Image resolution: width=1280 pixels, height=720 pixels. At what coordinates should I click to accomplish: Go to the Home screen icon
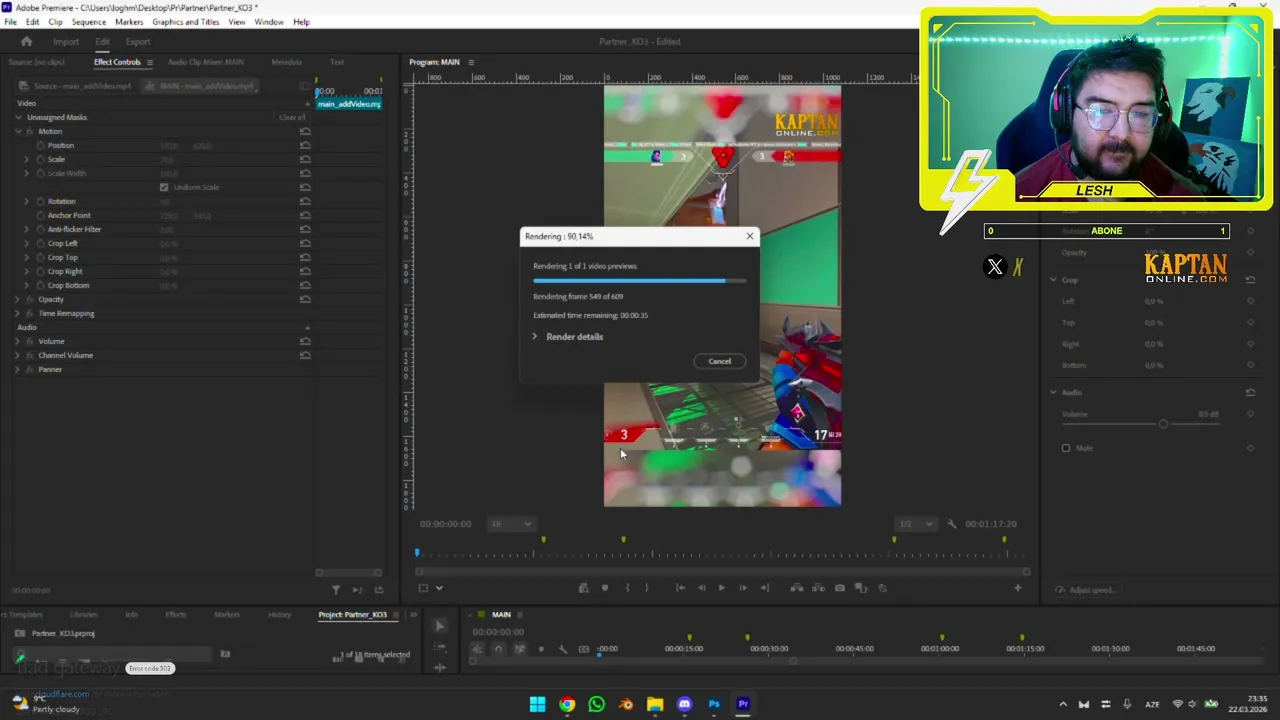coord(26,41)
